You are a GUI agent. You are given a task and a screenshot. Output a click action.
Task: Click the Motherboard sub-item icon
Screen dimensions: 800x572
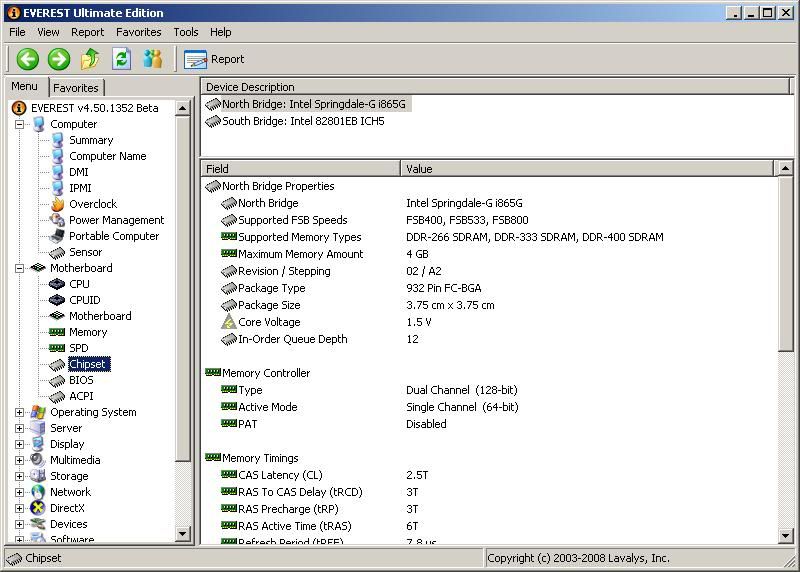point(57,316)
